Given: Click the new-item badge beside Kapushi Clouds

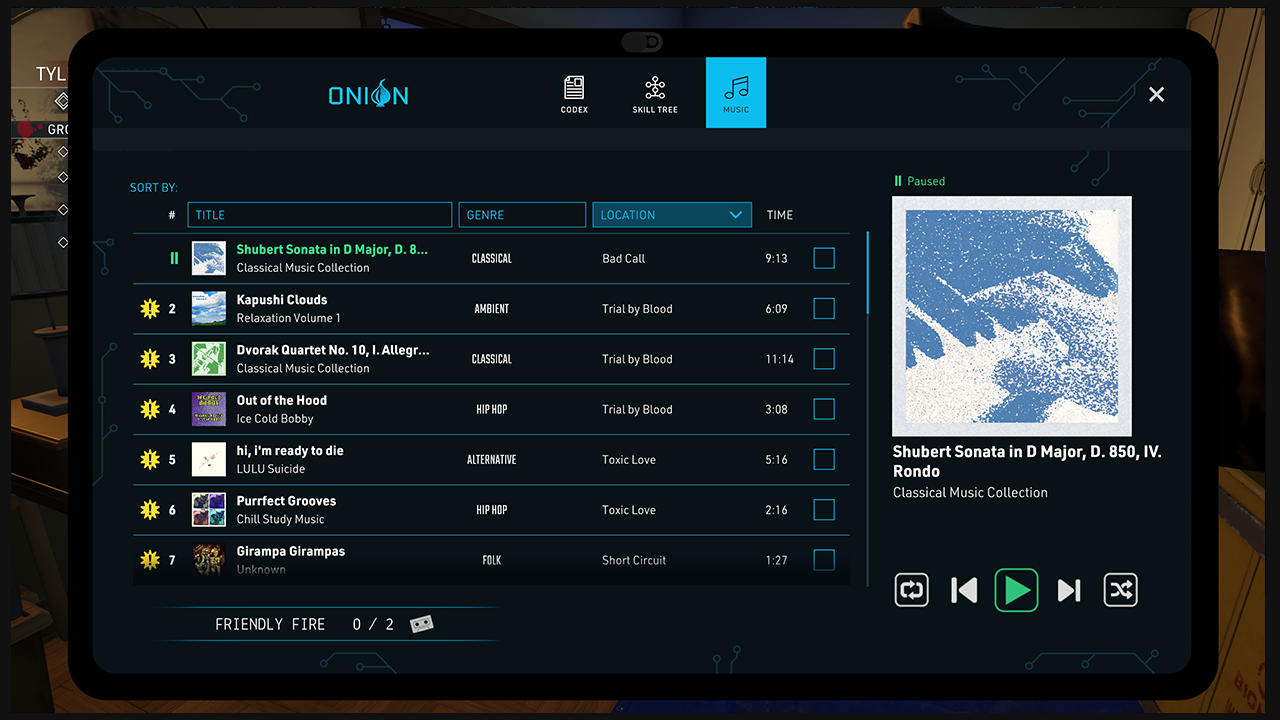Looking at the screenshot, I should coord(150,309).
